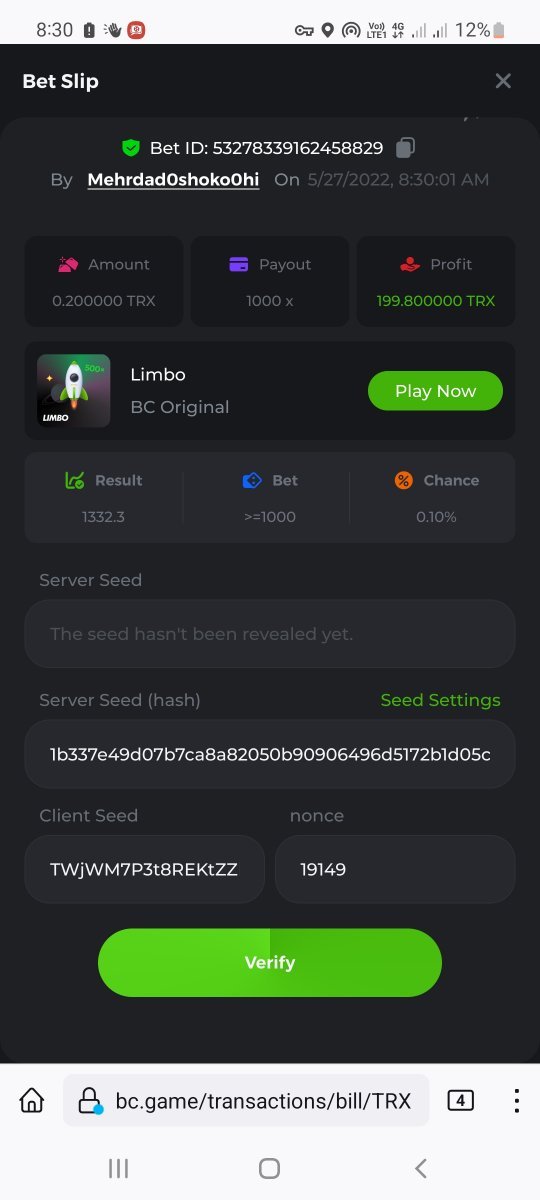Open the browser tab switcher showing 4
The image size is (540, 1200).
pyautogui.click(x=460, y=1101)
